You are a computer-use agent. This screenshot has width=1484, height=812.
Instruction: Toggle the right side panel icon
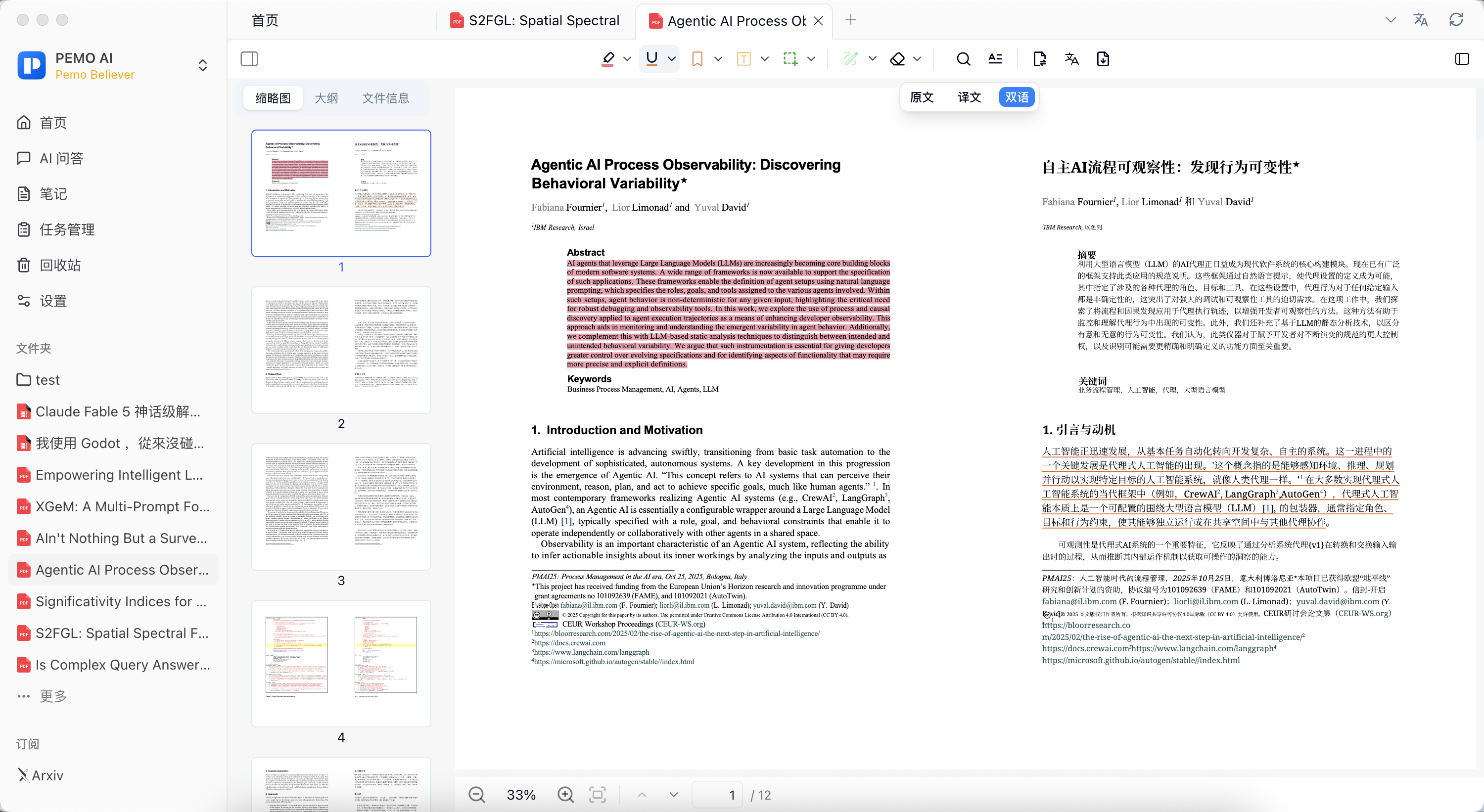(x=1462, y=59)
